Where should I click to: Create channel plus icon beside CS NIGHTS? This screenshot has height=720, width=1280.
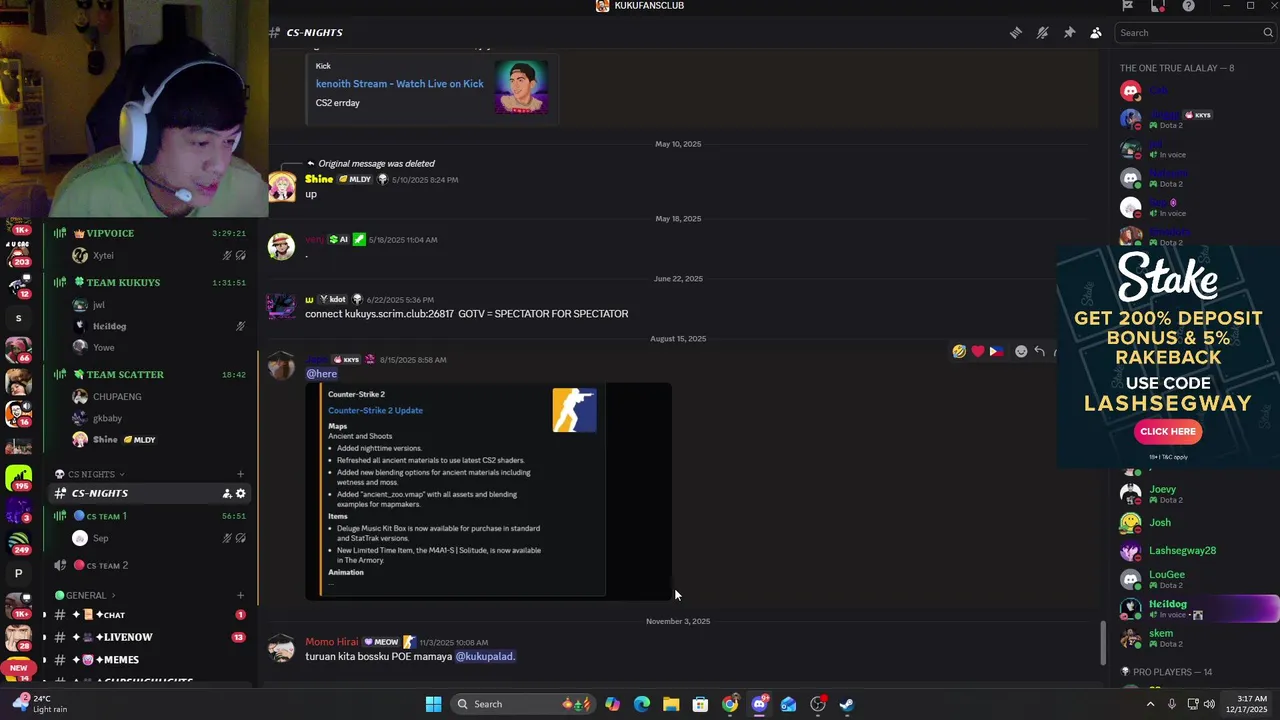click(x=240, y=474)
